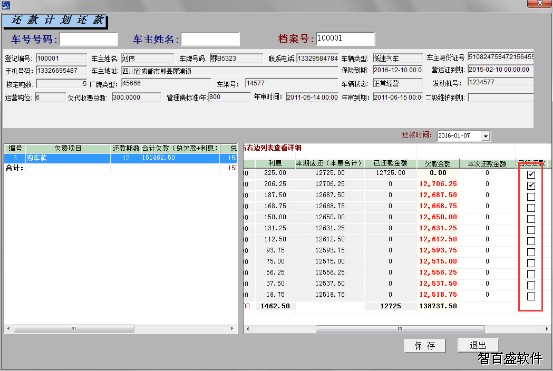
Task: Mark the checkbox in the 12,556.25 row
Action: (x=531, y=274)
